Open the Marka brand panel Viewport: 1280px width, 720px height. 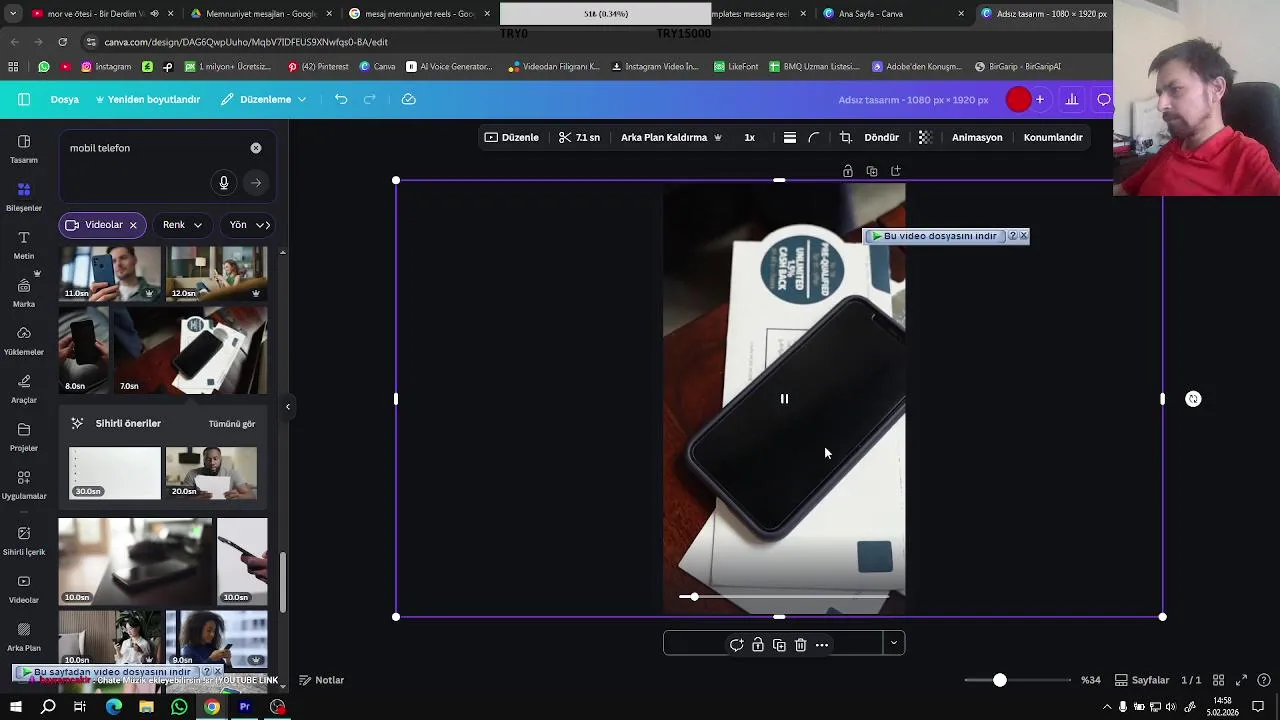(24, 293)
